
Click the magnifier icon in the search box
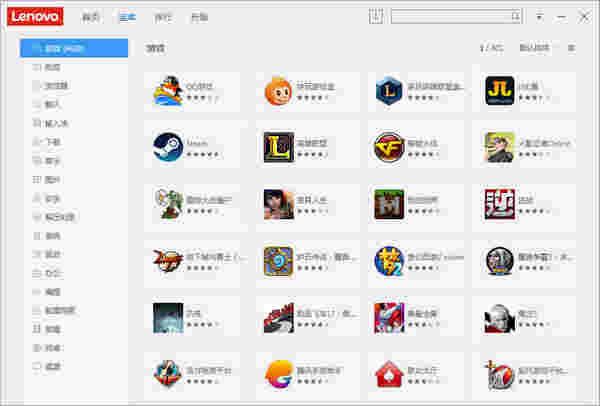[x=515, y=16]
